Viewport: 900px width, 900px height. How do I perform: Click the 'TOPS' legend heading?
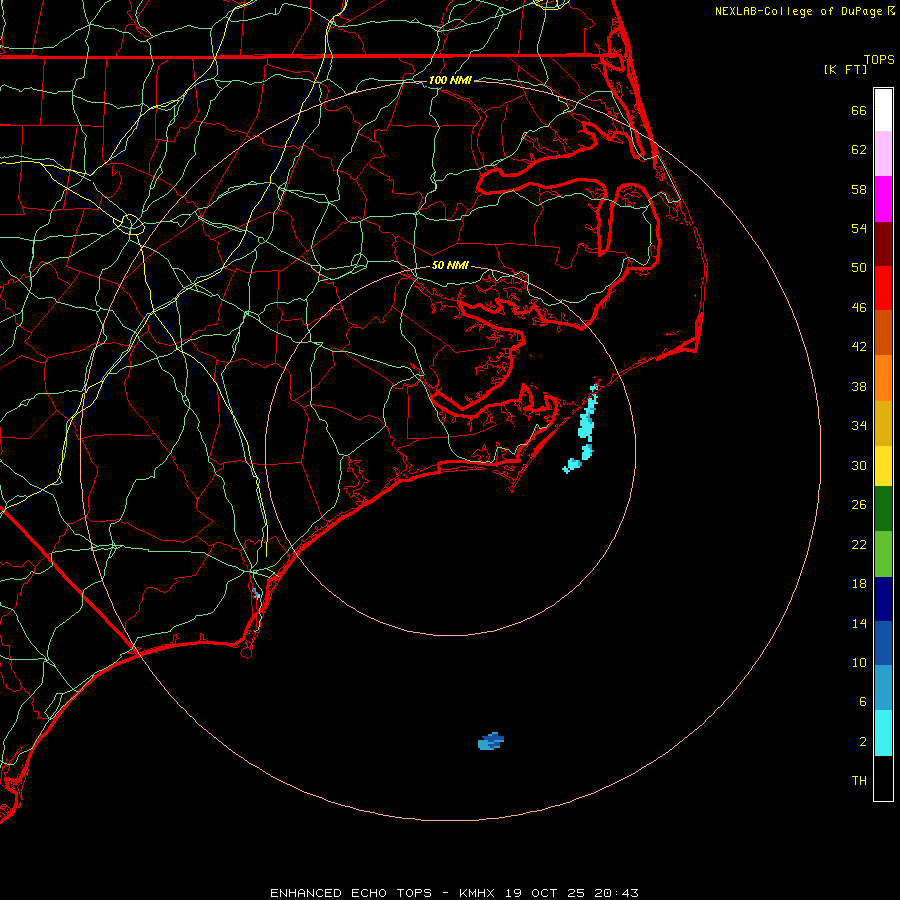coord(879,60)
